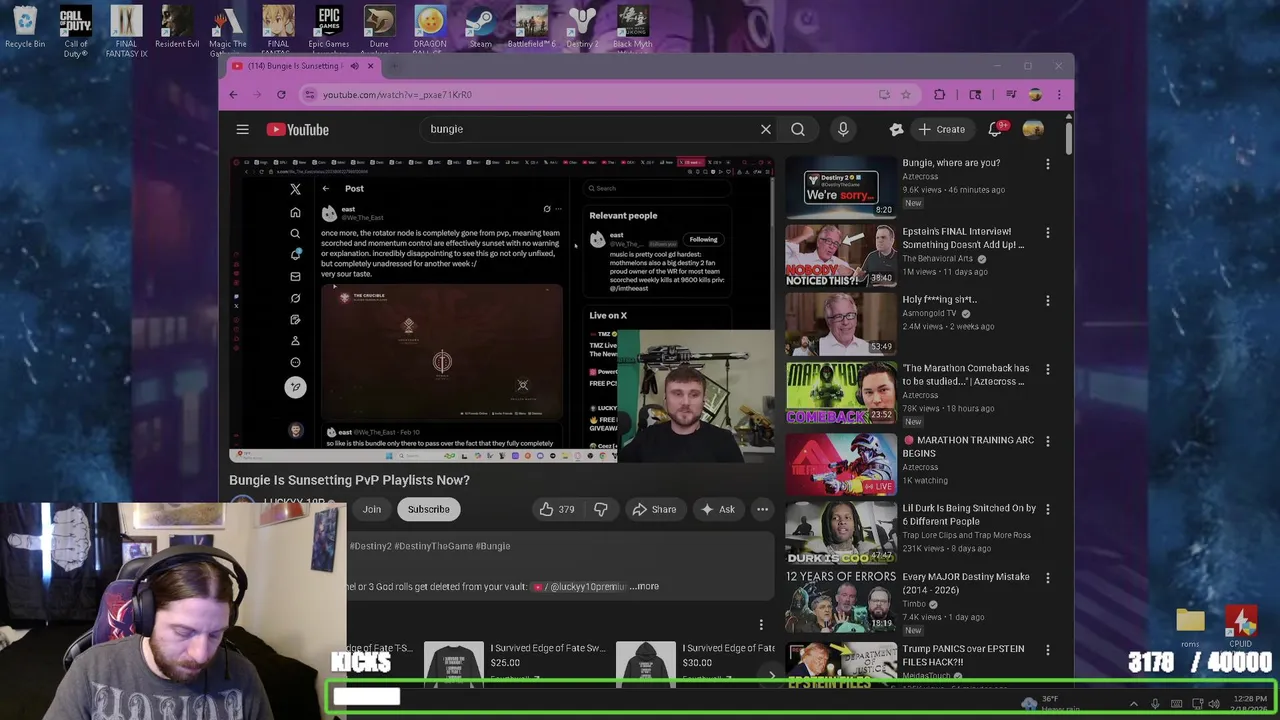Share the video
1280x720 pixels.
(x=654, y=509)
